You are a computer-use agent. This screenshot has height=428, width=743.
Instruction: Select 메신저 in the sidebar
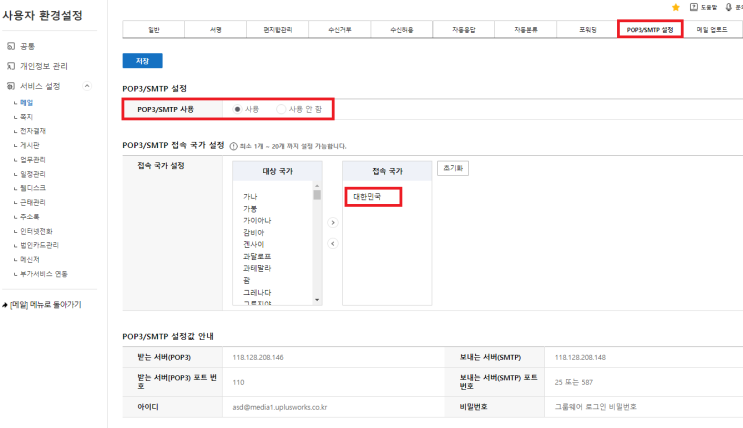[x=30, y=259]
